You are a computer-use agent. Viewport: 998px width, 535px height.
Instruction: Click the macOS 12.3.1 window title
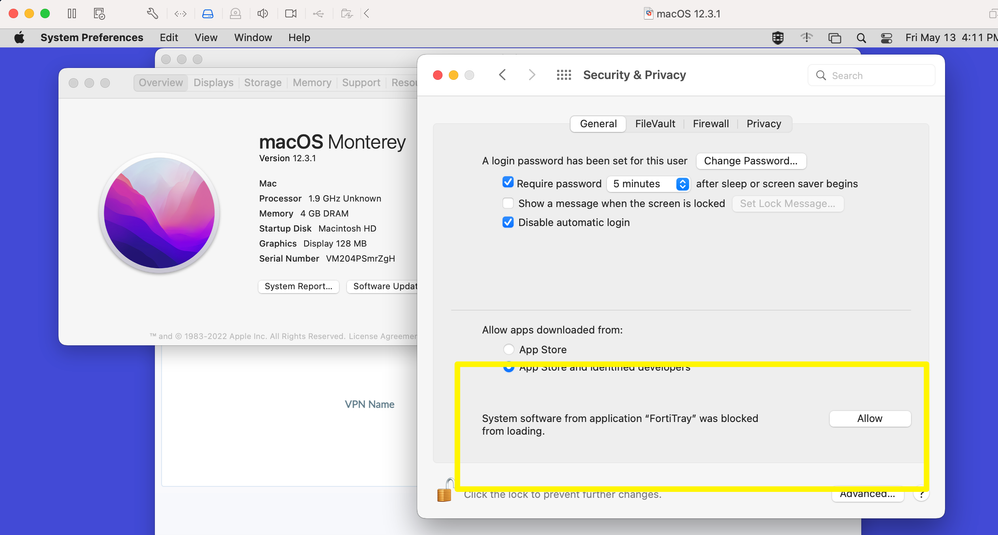[x=688, y=14]
